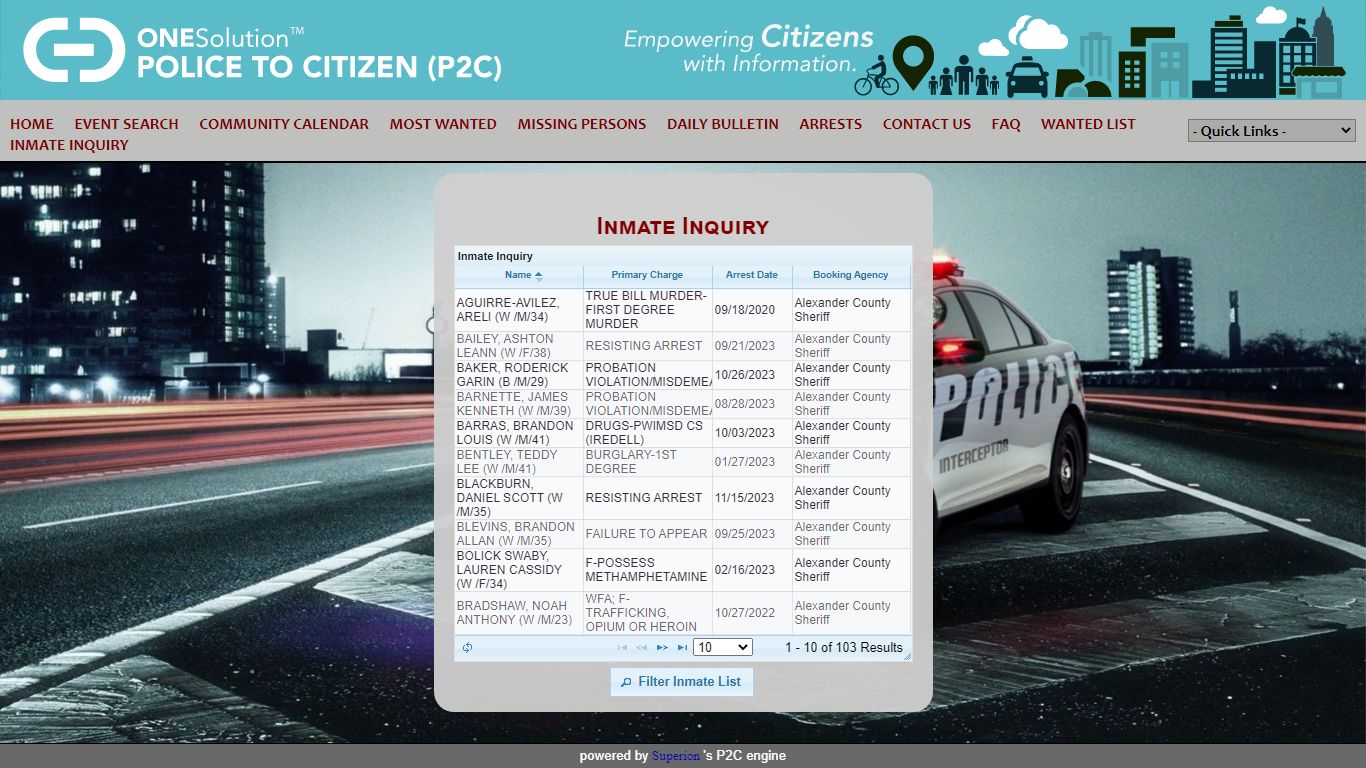Open the Daily Bulletin page

(723, 124)
